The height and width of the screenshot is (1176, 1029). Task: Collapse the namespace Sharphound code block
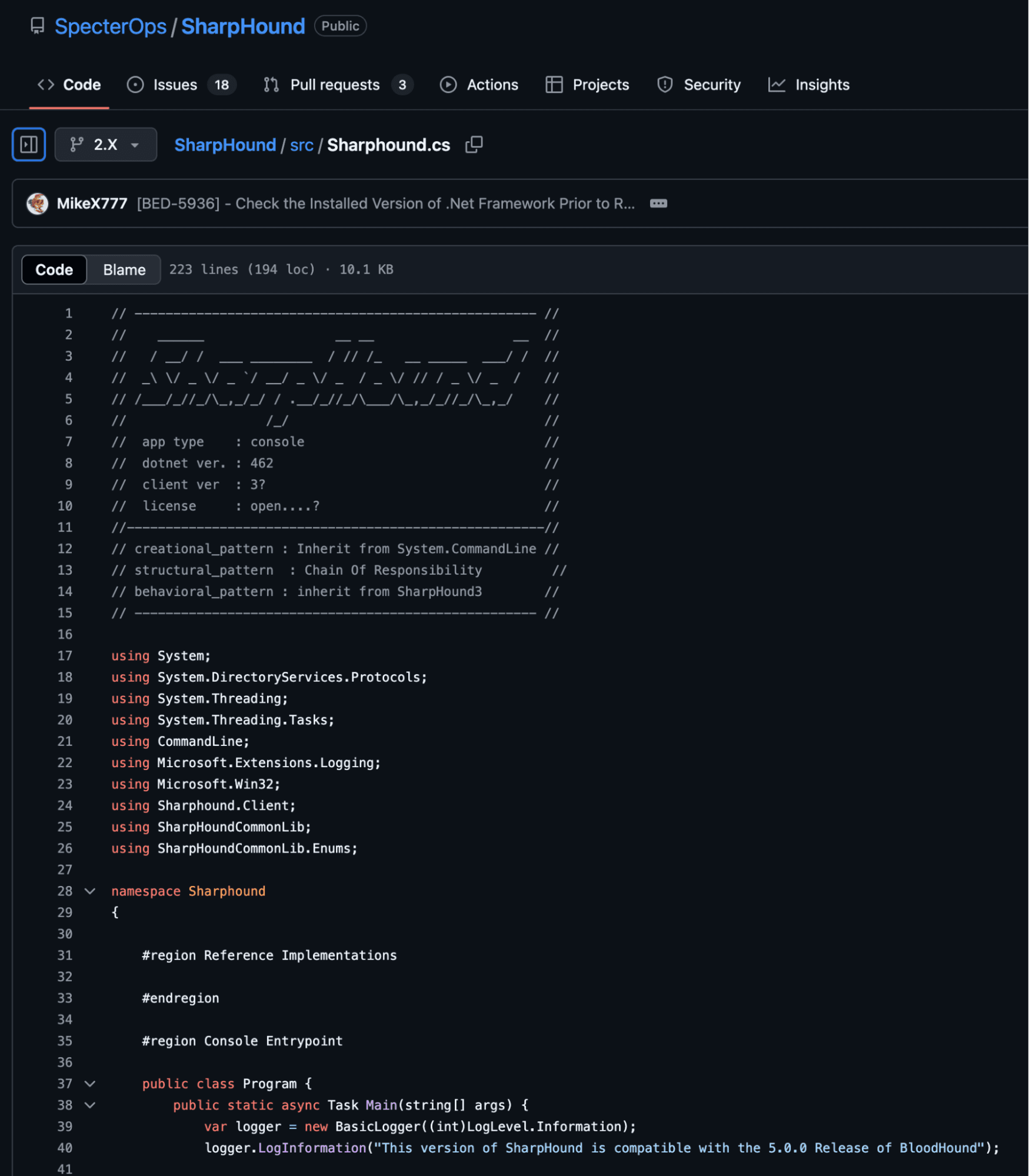(x=90, y=891)
